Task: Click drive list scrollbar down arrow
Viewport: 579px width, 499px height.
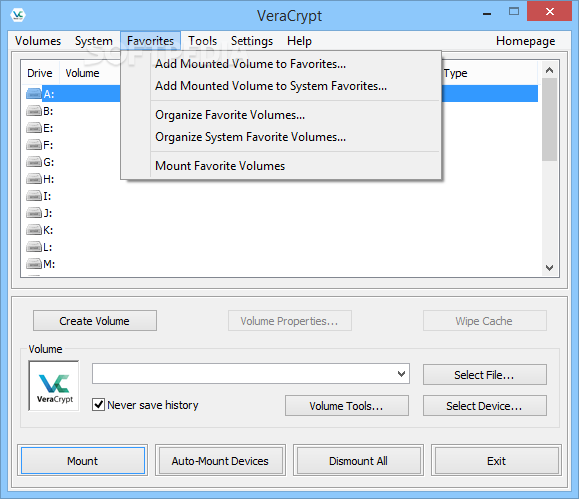Action: [549, 267]
